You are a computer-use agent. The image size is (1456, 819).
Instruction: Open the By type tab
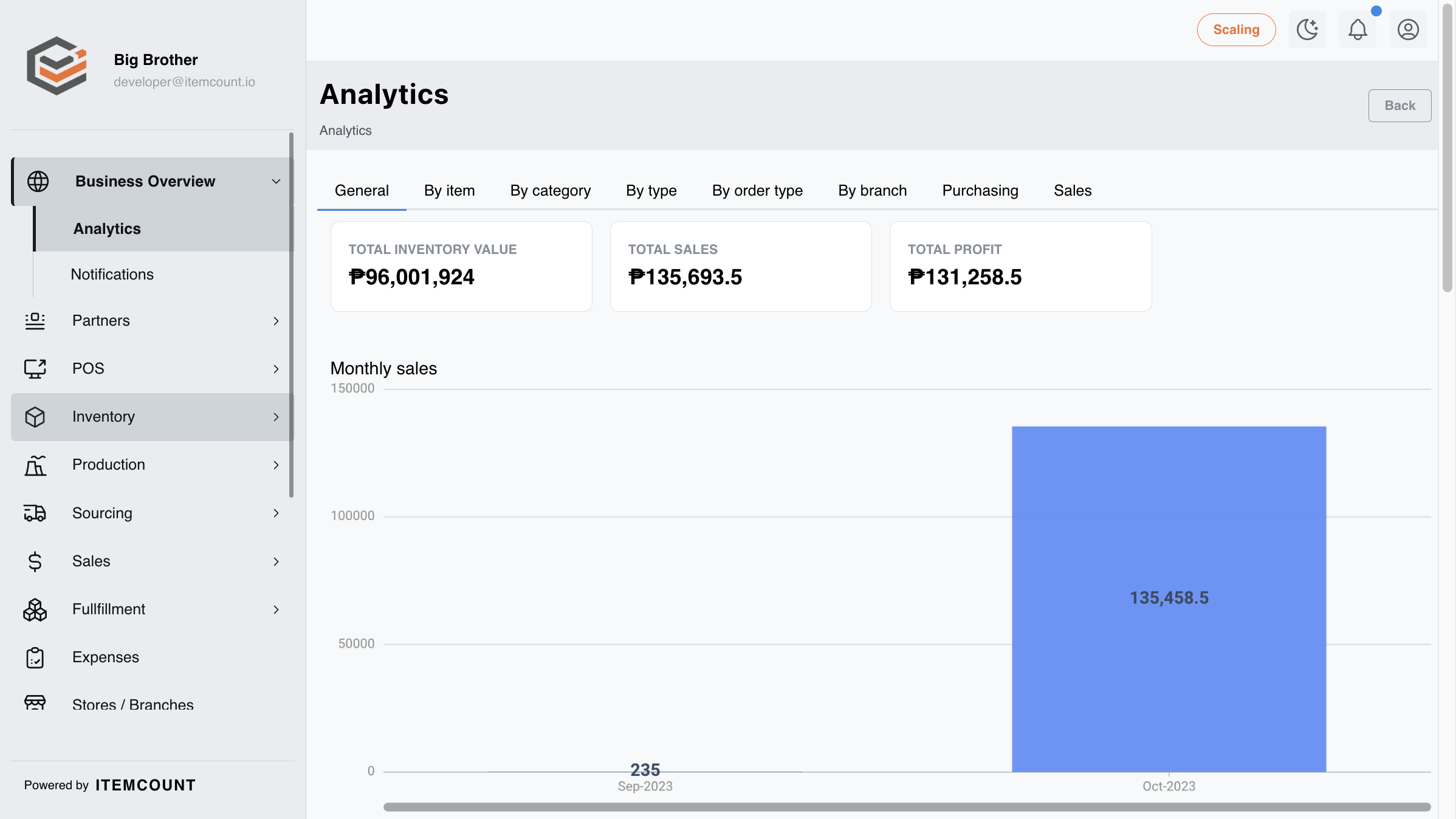pyautogui.click(x=651, y=191)
